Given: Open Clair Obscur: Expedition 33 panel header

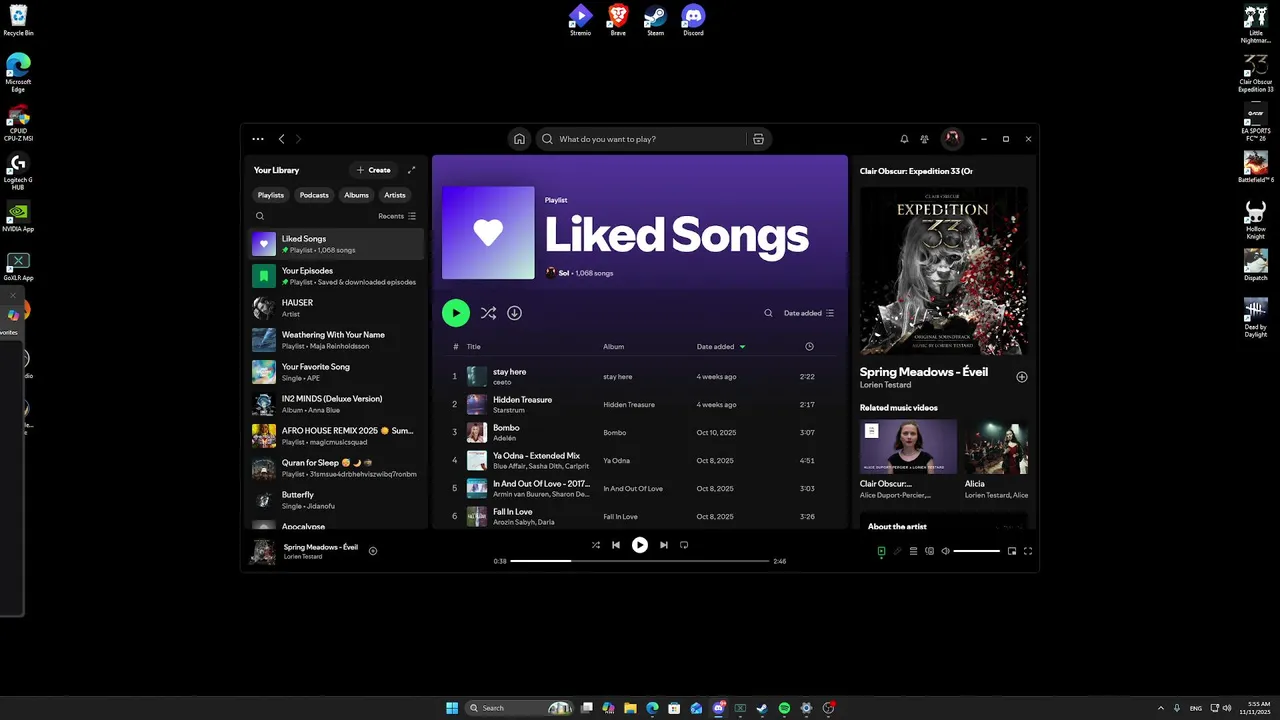Looking at the screenshot, I should 916,171.
